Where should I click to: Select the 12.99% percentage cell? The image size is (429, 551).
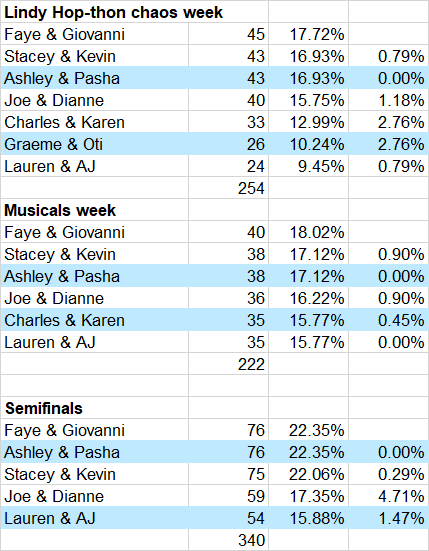click(x=308, y=122)
